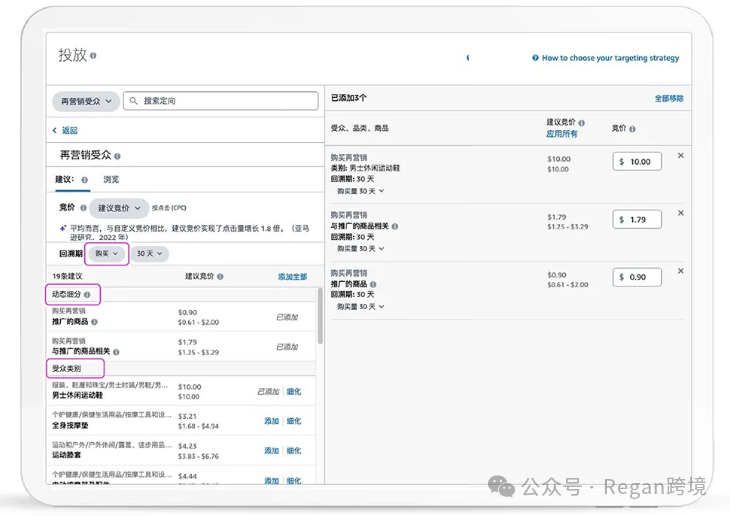Remove the $10.00 男士休闲运动鞋 row with X
This screenshot has width=730, height=516.
[x=681, y=156]
